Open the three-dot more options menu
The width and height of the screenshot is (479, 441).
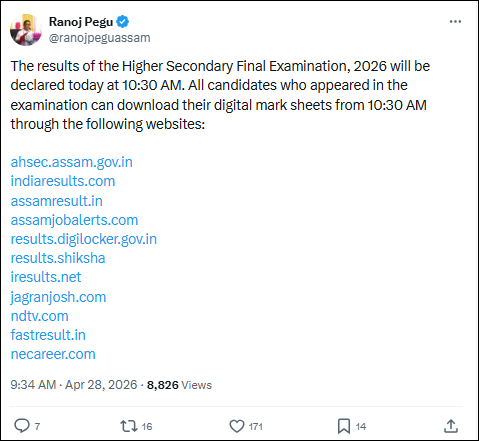coord(455,22)
